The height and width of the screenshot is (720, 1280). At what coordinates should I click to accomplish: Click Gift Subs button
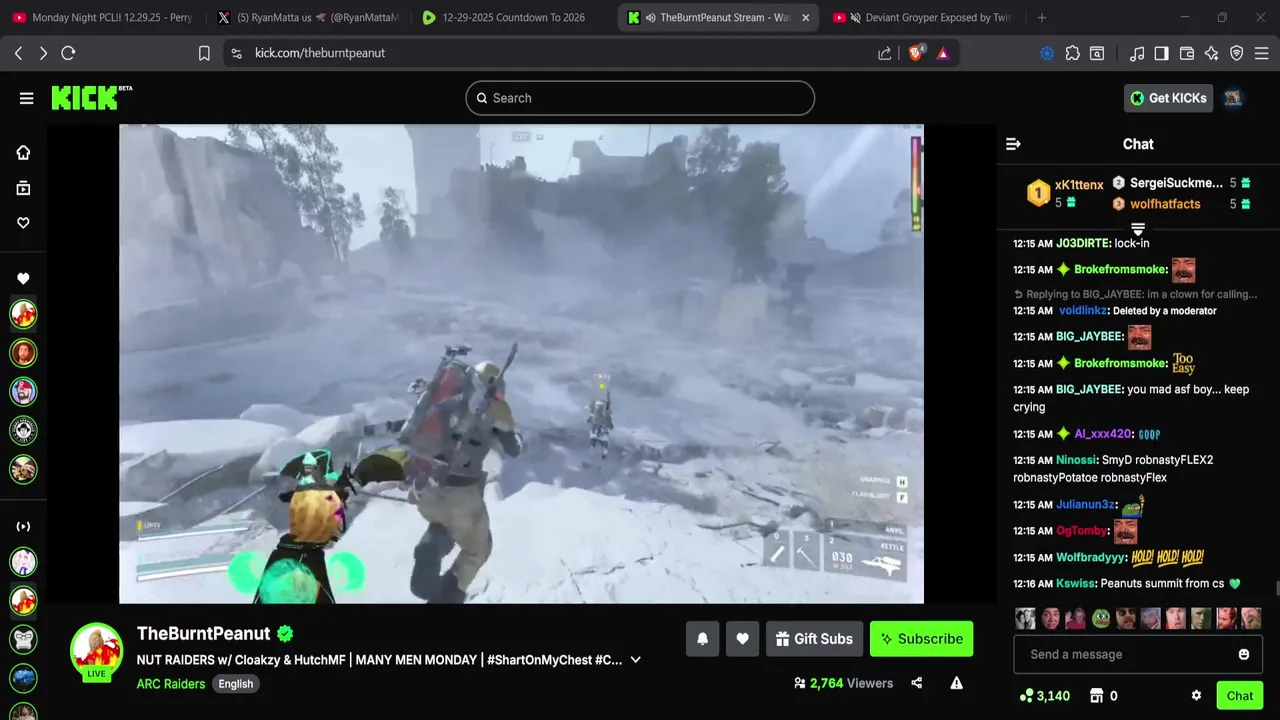pyautogui.click(x=814, y=639)
